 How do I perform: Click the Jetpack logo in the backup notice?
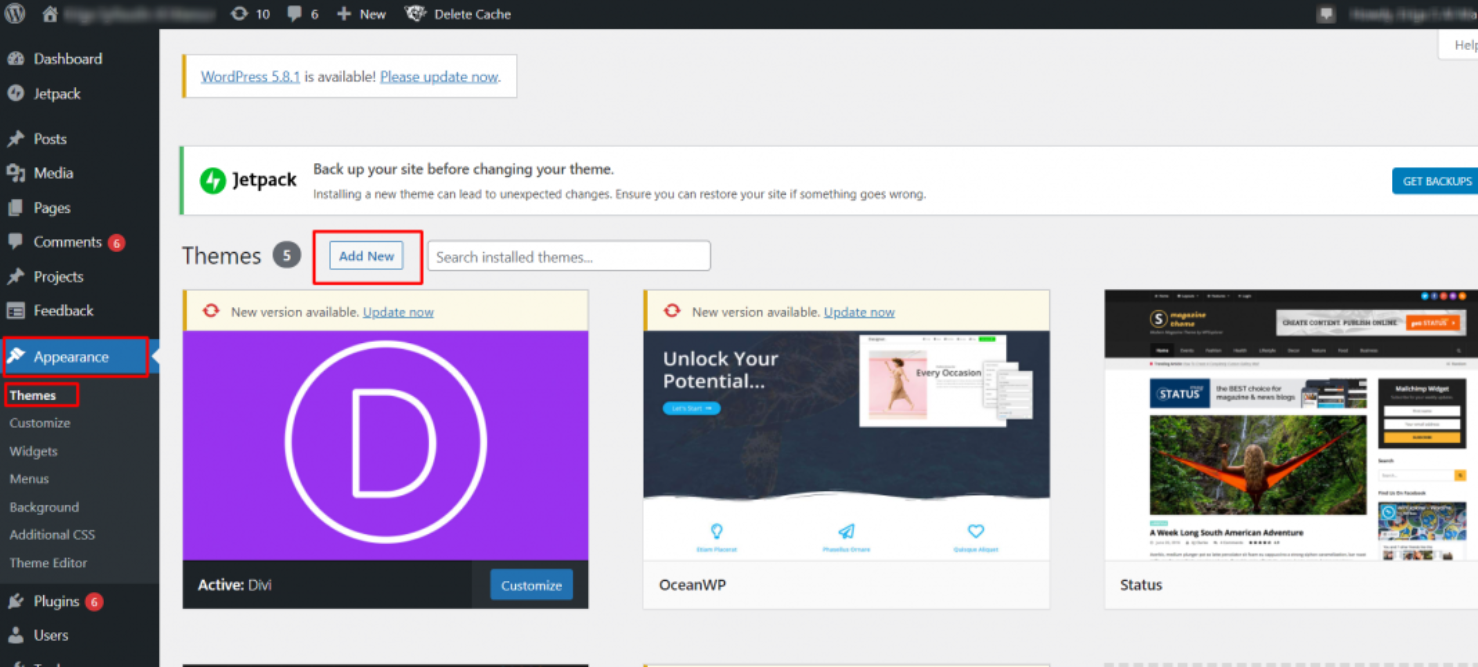249,180
